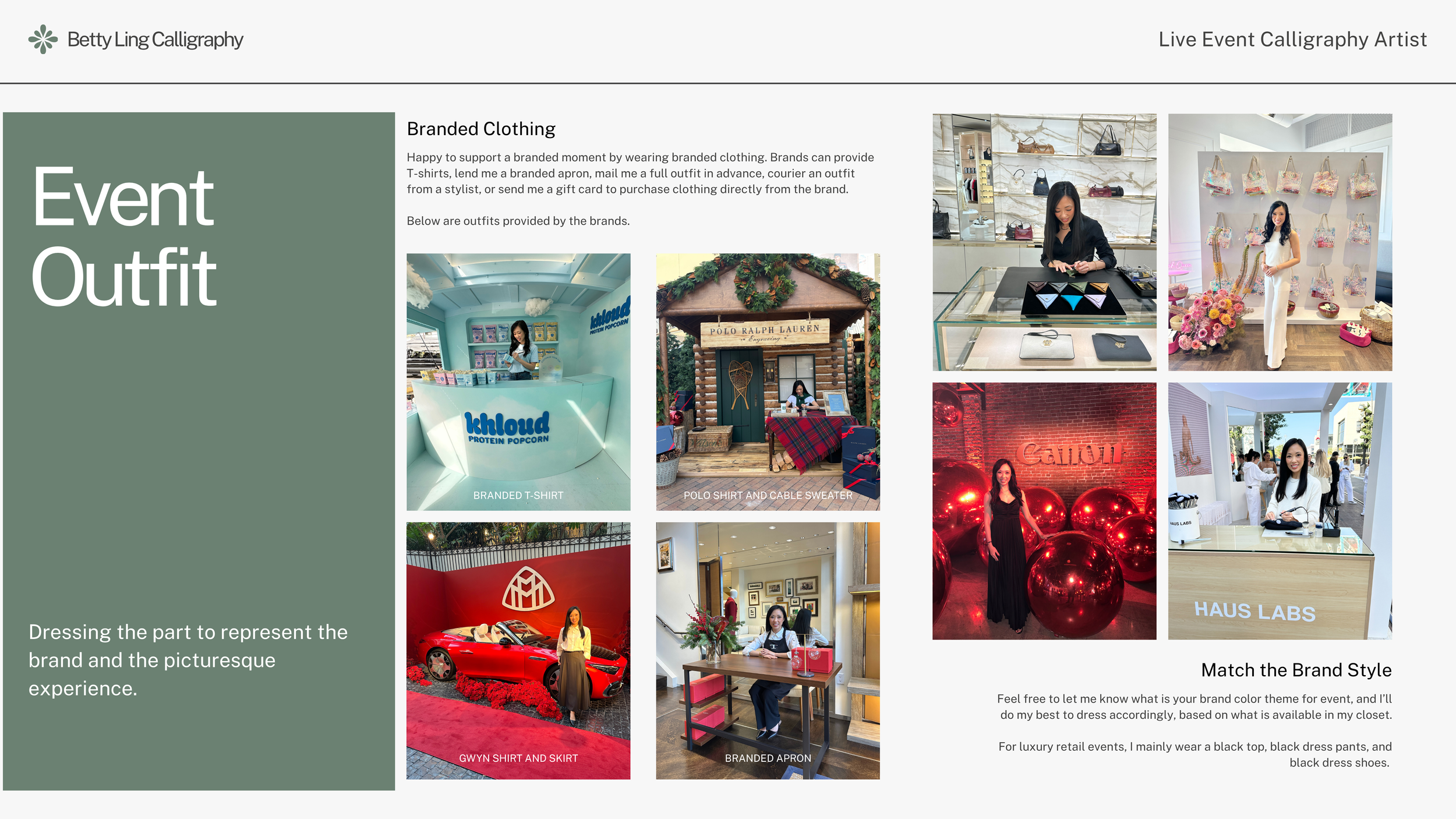This screenshot has width=1456, height=819.
Task: Open the branded apron store photo
Action: pos(768,651)
